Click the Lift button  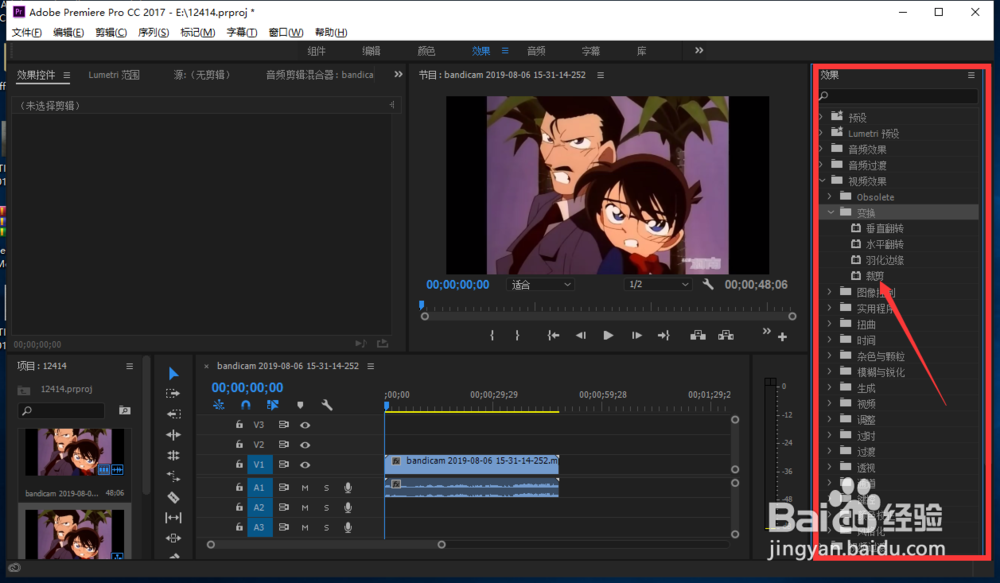pos(698,336)
